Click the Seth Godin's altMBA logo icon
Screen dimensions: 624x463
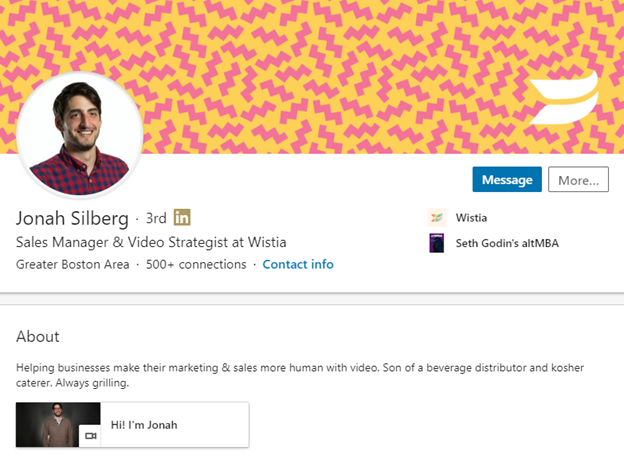[436, 243]
